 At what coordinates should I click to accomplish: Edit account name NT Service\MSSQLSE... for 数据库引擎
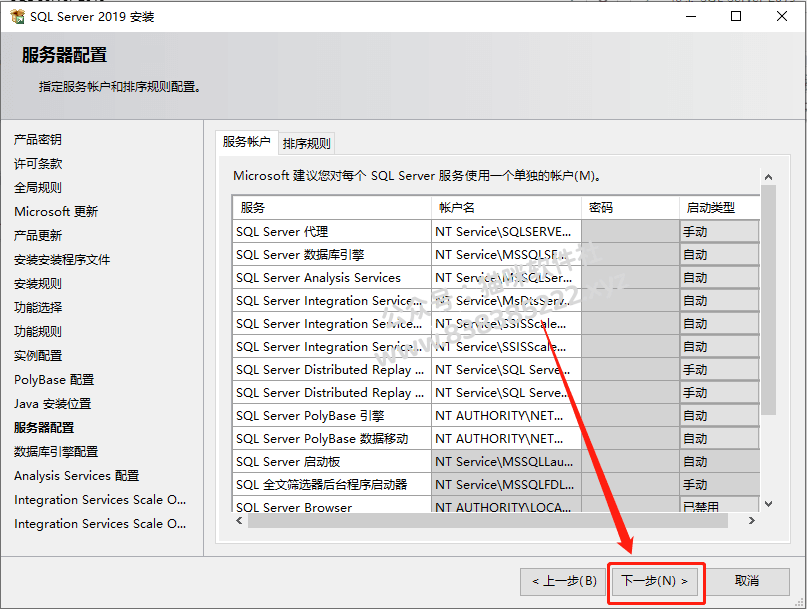(506, 255)
